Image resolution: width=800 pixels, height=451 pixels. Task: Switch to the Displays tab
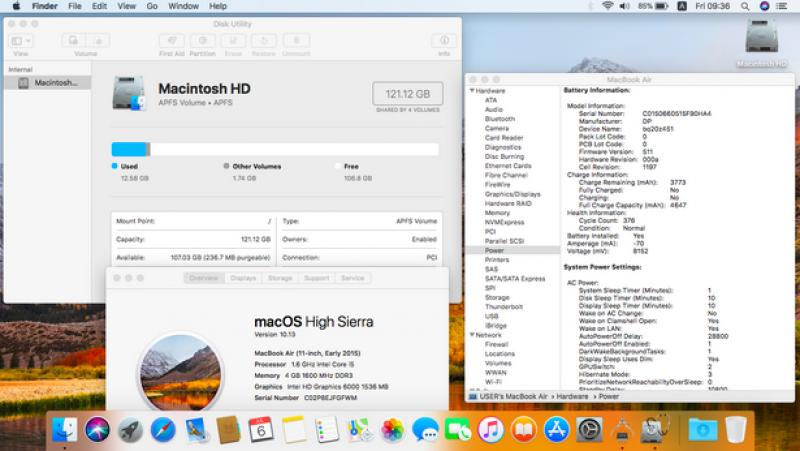coord(242,278)
